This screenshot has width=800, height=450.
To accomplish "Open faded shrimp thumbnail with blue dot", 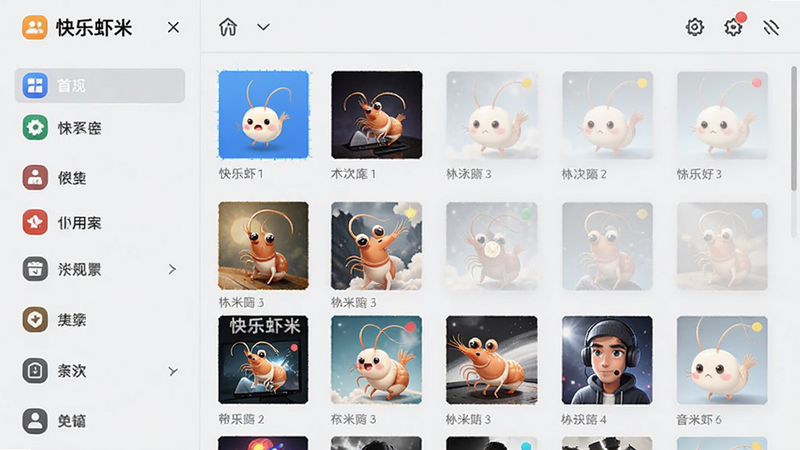I will click(722, 246).
